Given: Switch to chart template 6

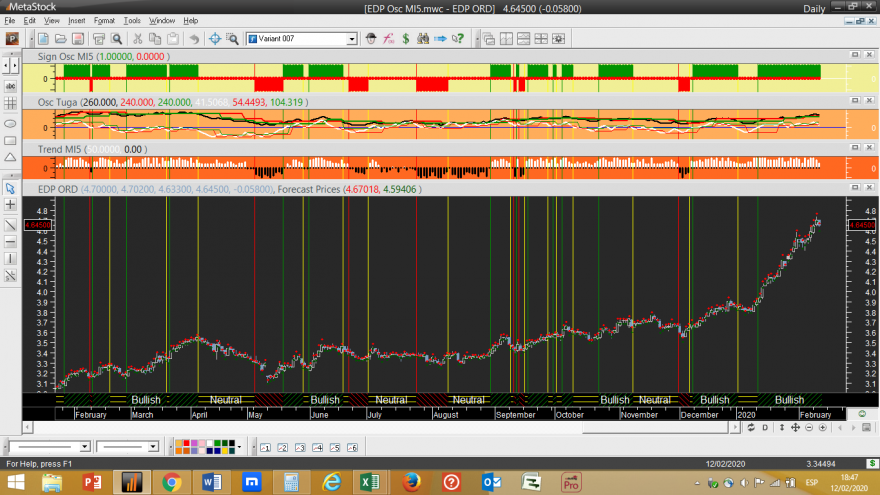Looking at the screenshot, I should 352,447.
